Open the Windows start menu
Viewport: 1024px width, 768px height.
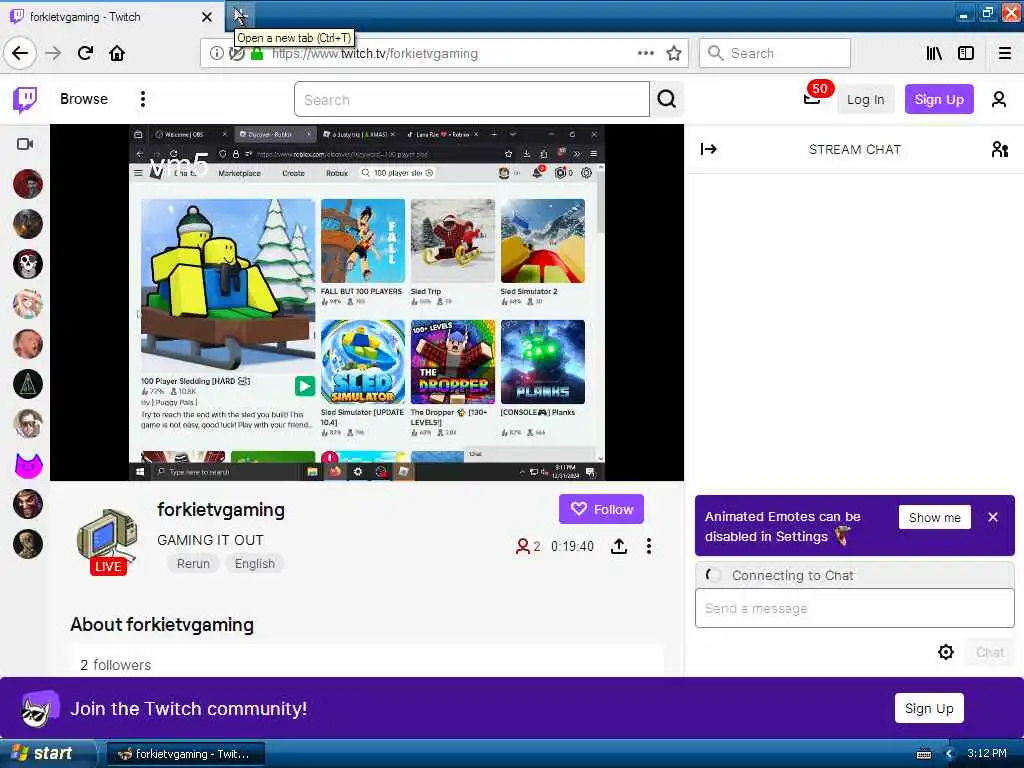point(47,754)
